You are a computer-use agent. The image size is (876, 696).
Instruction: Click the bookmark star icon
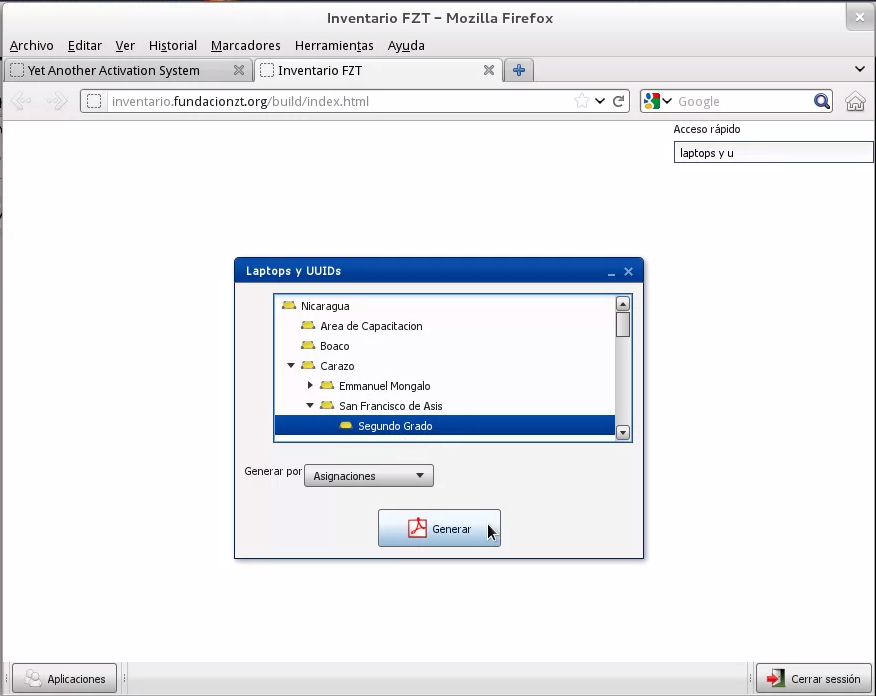tap(581, 101)
